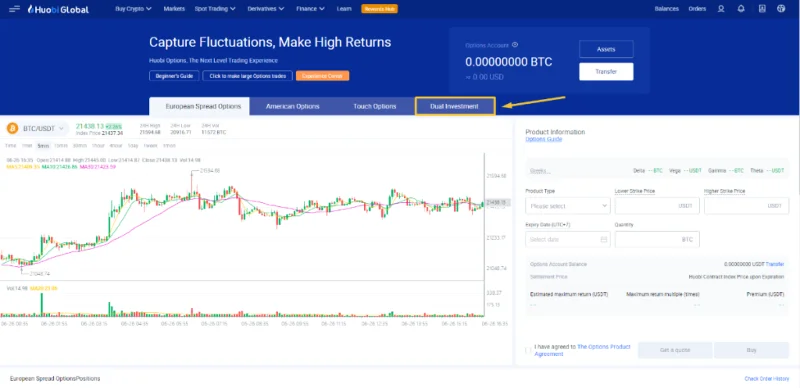Click the Get a quote button

[x=674, y=350]
